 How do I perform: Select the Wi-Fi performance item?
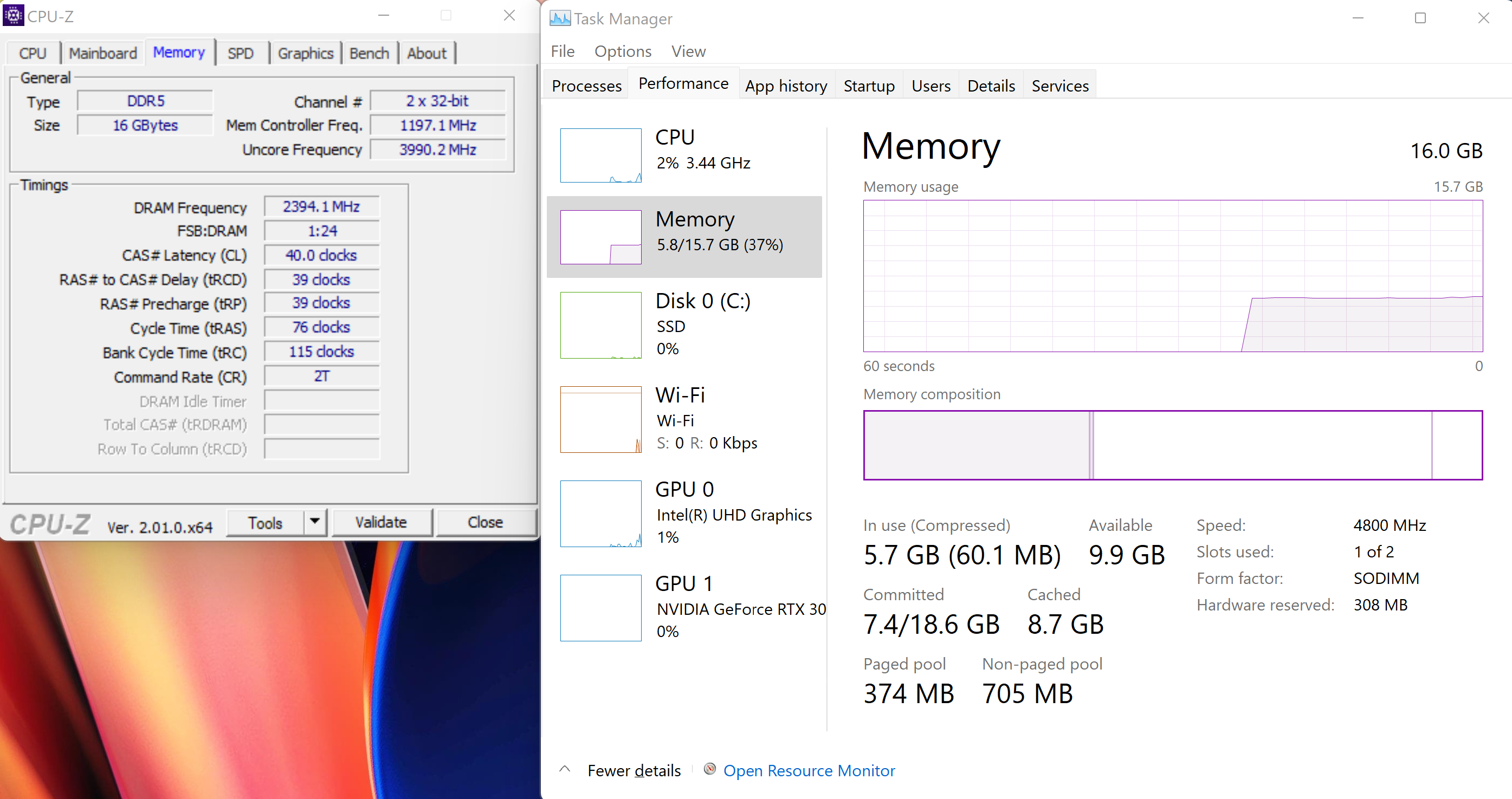pyautogui.click(x=684, y=419)
